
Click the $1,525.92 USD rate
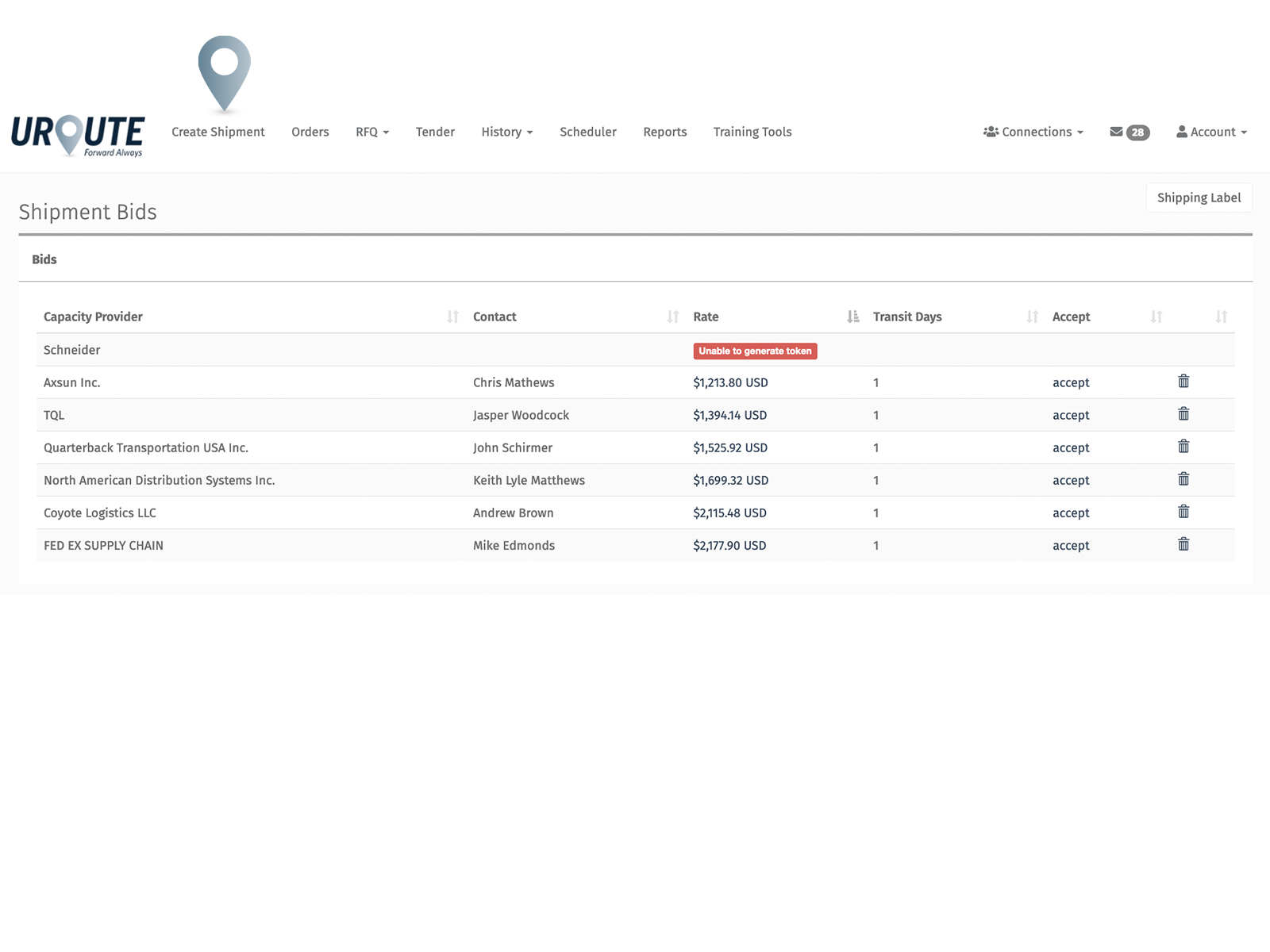click(730, 447)
